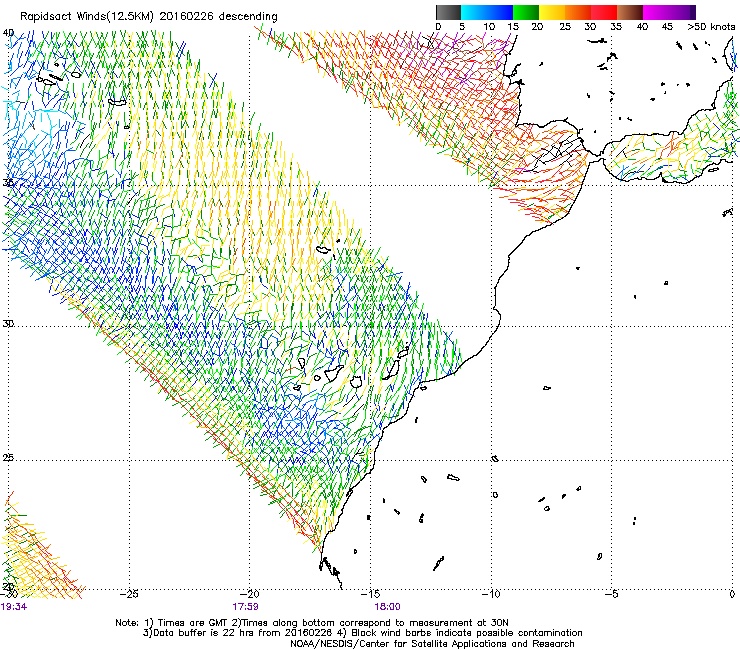Click the dark purple 45–50 knots legend swatch
The width and height of the screenshot is (740, 650).
pos(682,12)
